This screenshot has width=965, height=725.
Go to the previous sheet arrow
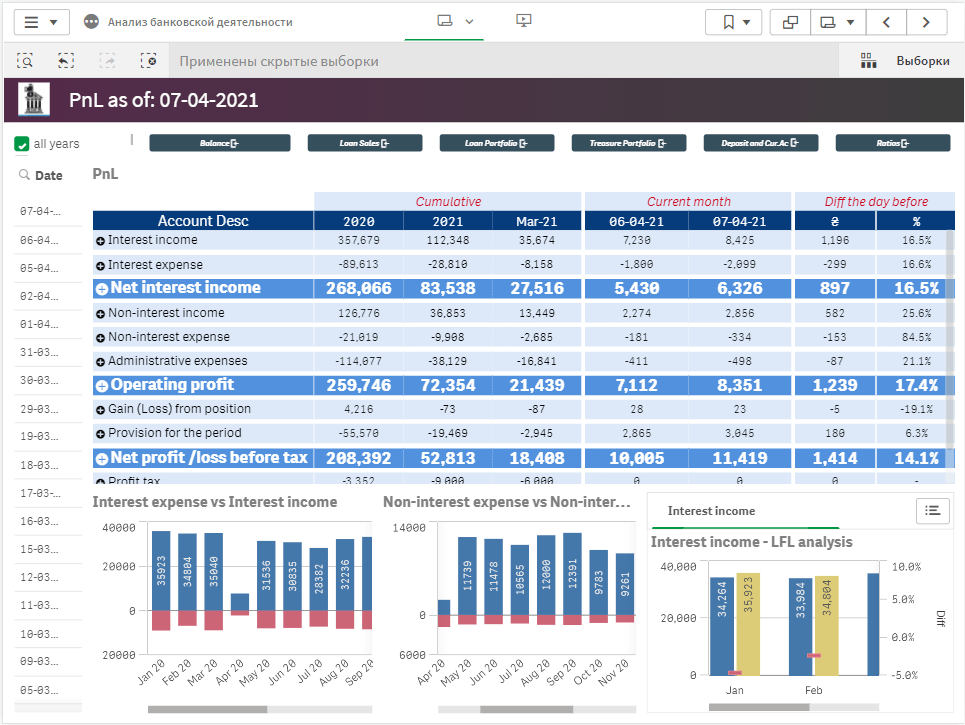[x=886, y=22]
